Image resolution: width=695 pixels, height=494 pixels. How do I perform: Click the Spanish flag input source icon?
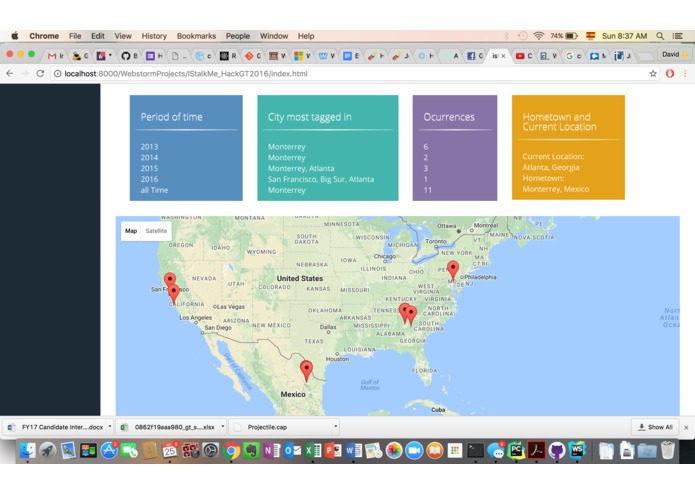click(590, 36)
